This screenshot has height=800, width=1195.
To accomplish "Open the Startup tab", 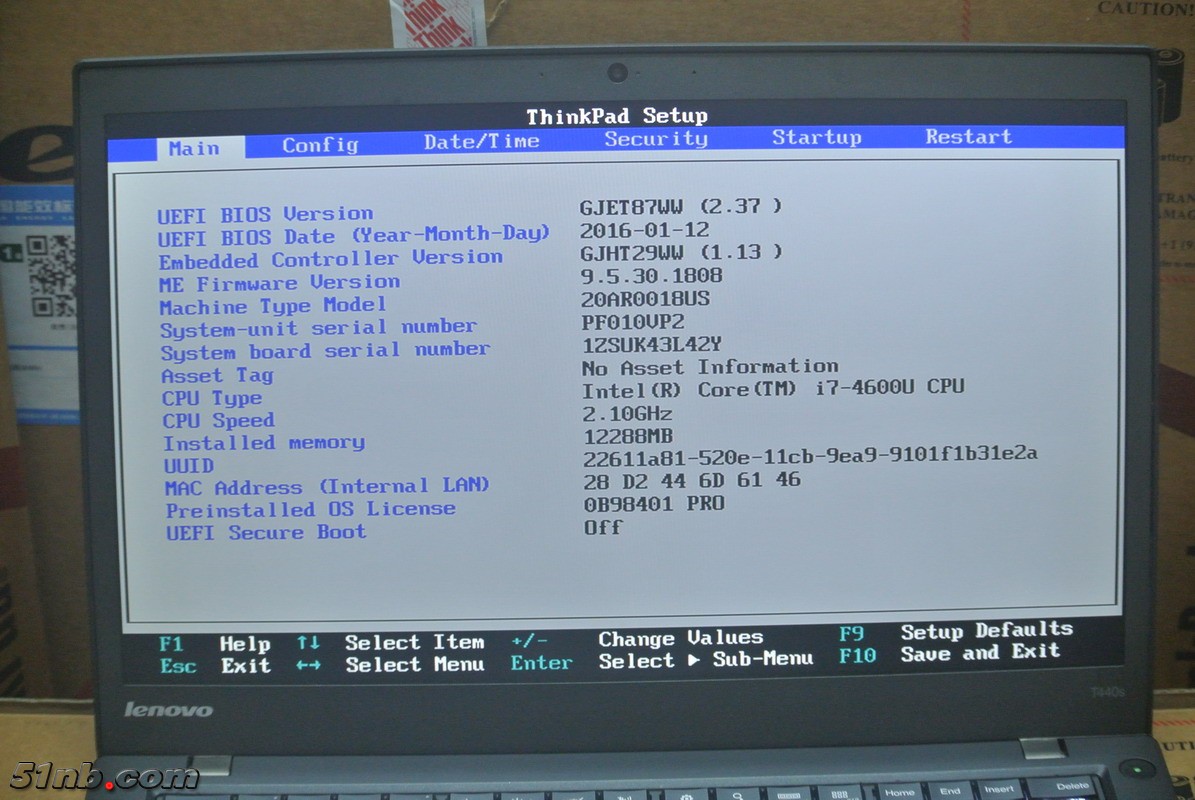I will coord(816,137).
